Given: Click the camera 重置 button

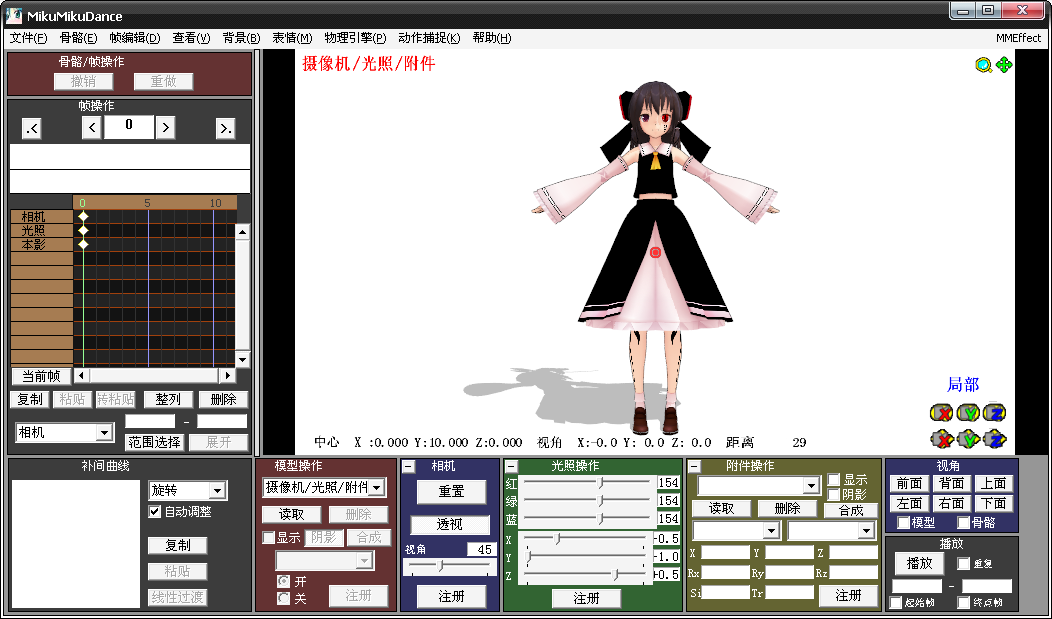Looking at the screenshot, I should 452,492.
